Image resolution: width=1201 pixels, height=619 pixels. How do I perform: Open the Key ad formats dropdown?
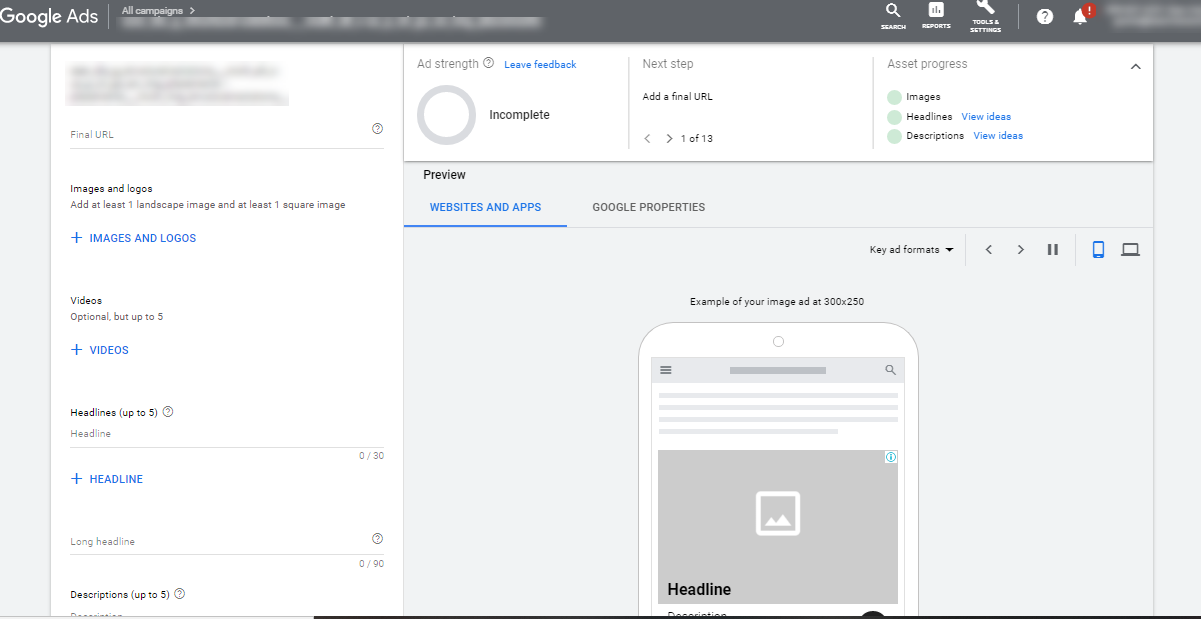tap(911, 250)
